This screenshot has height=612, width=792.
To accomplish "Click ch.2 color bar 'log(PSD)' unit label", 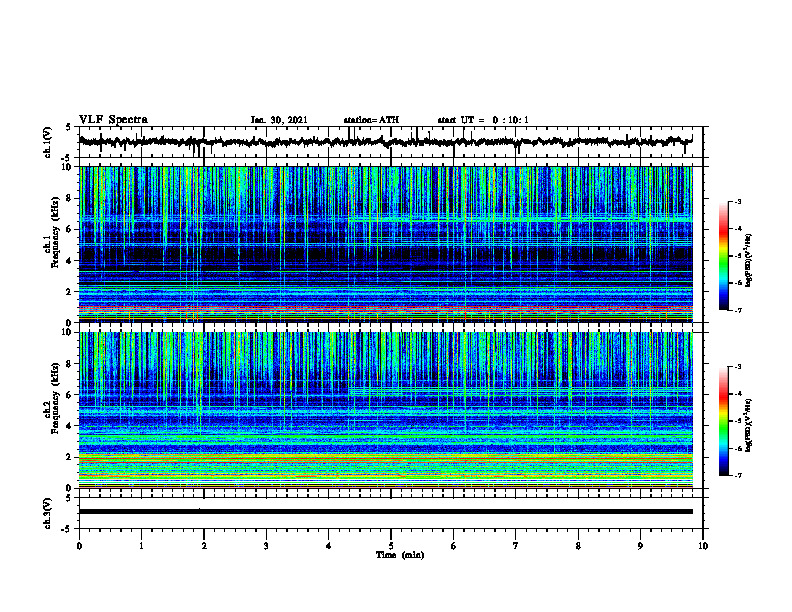I will [x=749, y=425].
